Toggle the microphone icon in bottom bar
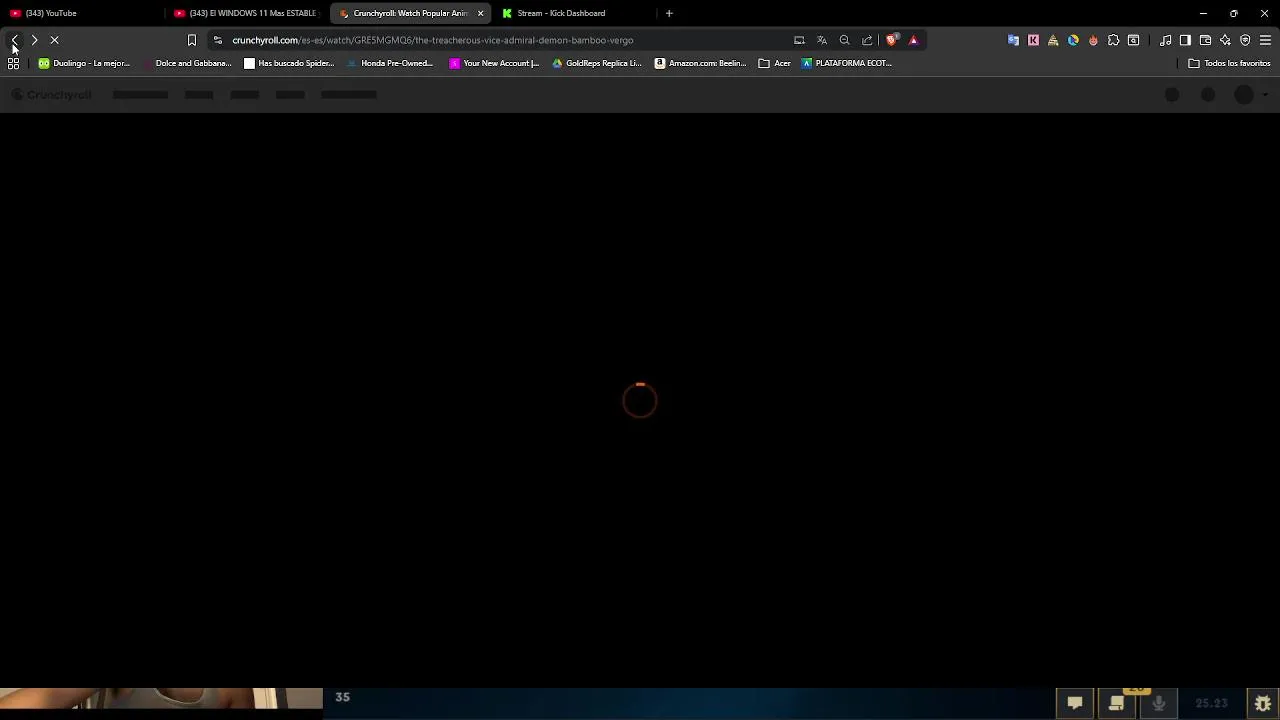 [1158, 703]
